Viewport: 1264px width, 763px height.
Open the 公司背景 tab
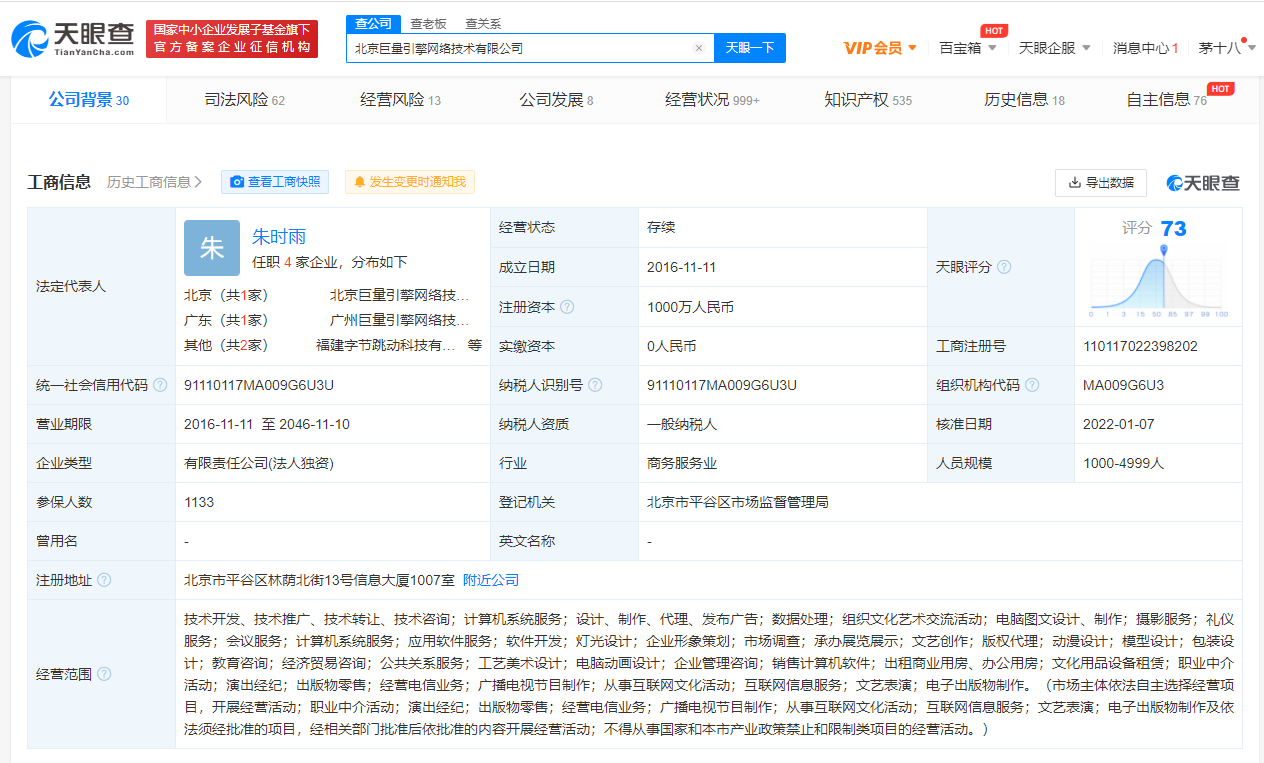[88, 100]
